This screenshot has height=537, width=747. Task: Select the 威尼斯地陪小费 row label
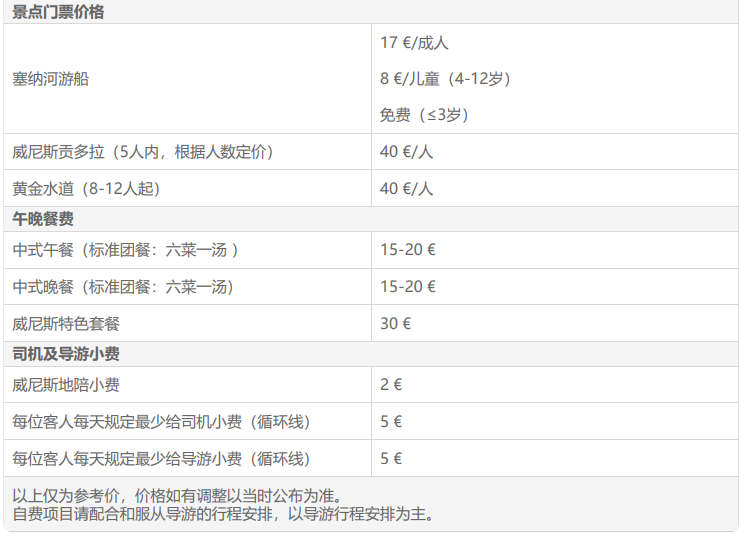pyautogui.click(x=66, y=385)
